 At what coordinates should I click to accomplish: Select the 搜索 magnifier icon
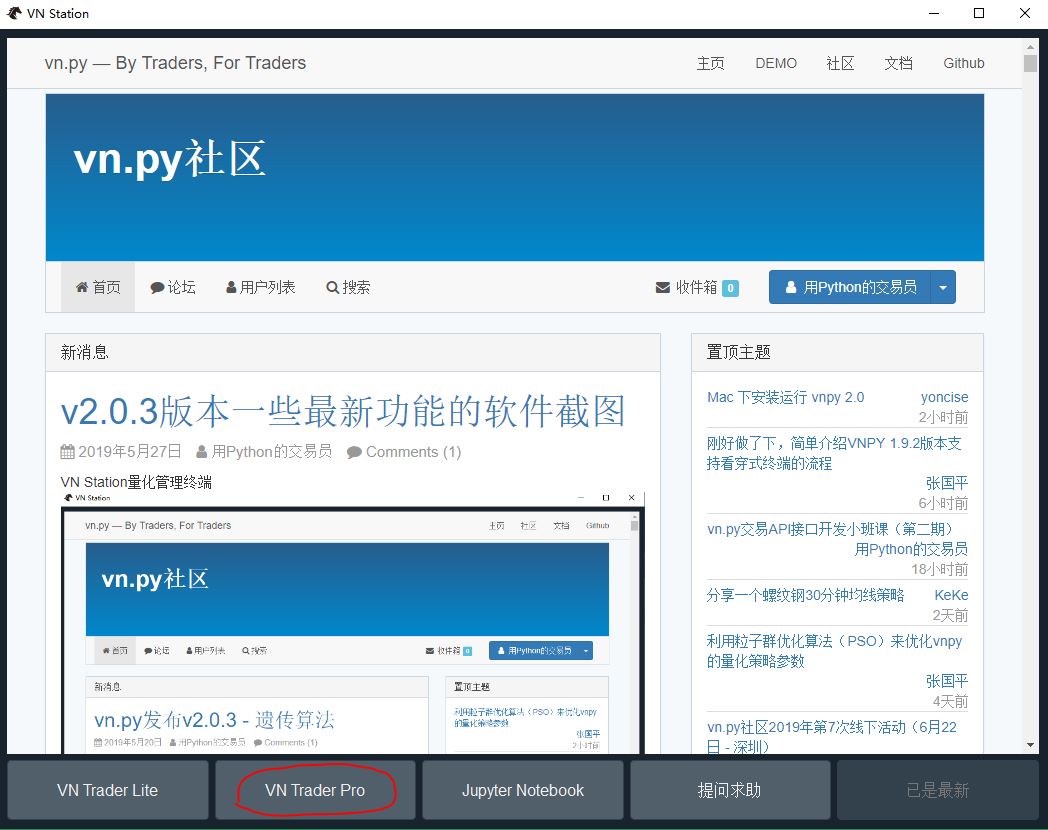click(x=331, y=287)
